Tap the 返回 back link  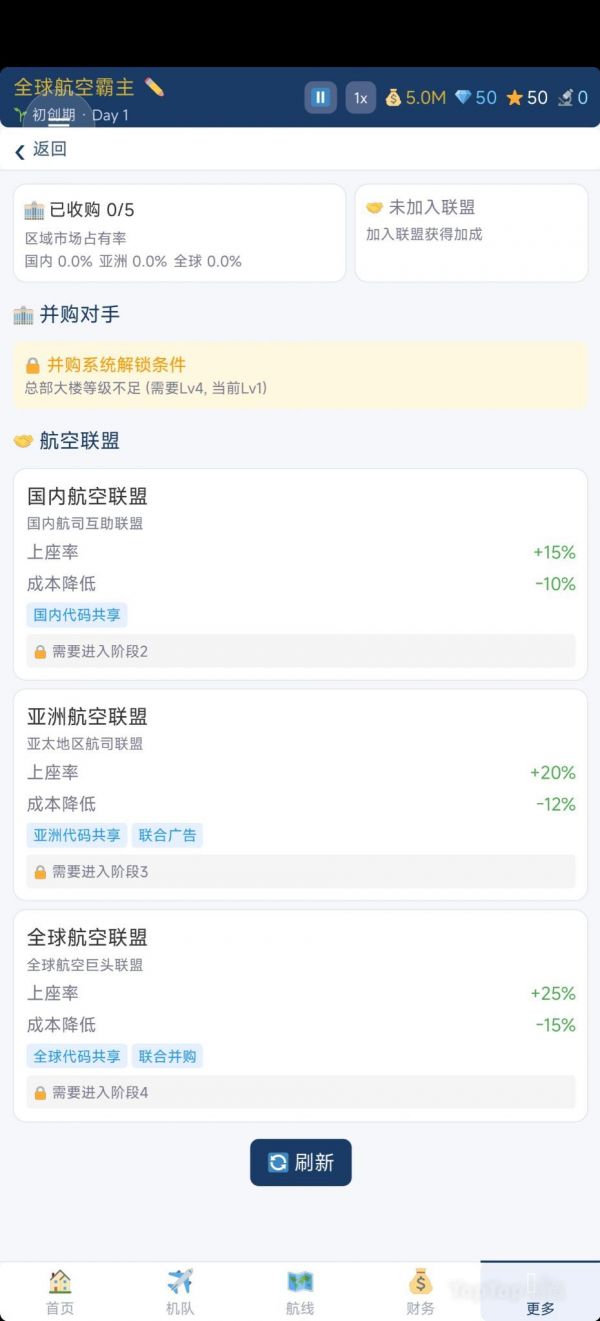click(x=38, y=150)
